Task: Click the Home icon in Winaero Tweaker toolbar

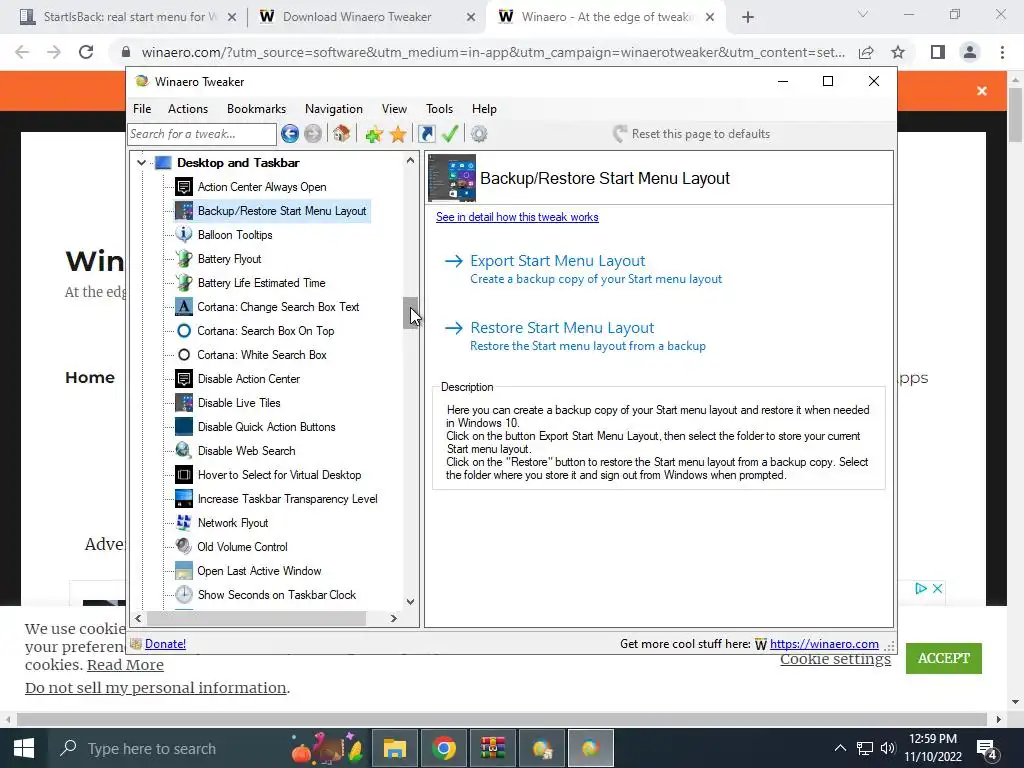Action: click(341, 134)
